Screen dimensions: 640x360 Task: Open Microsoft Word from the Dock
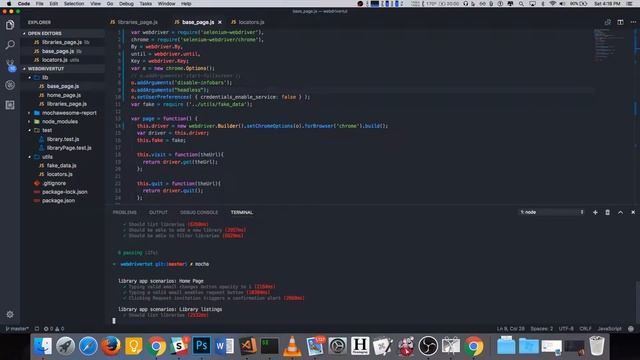[224, 346]
